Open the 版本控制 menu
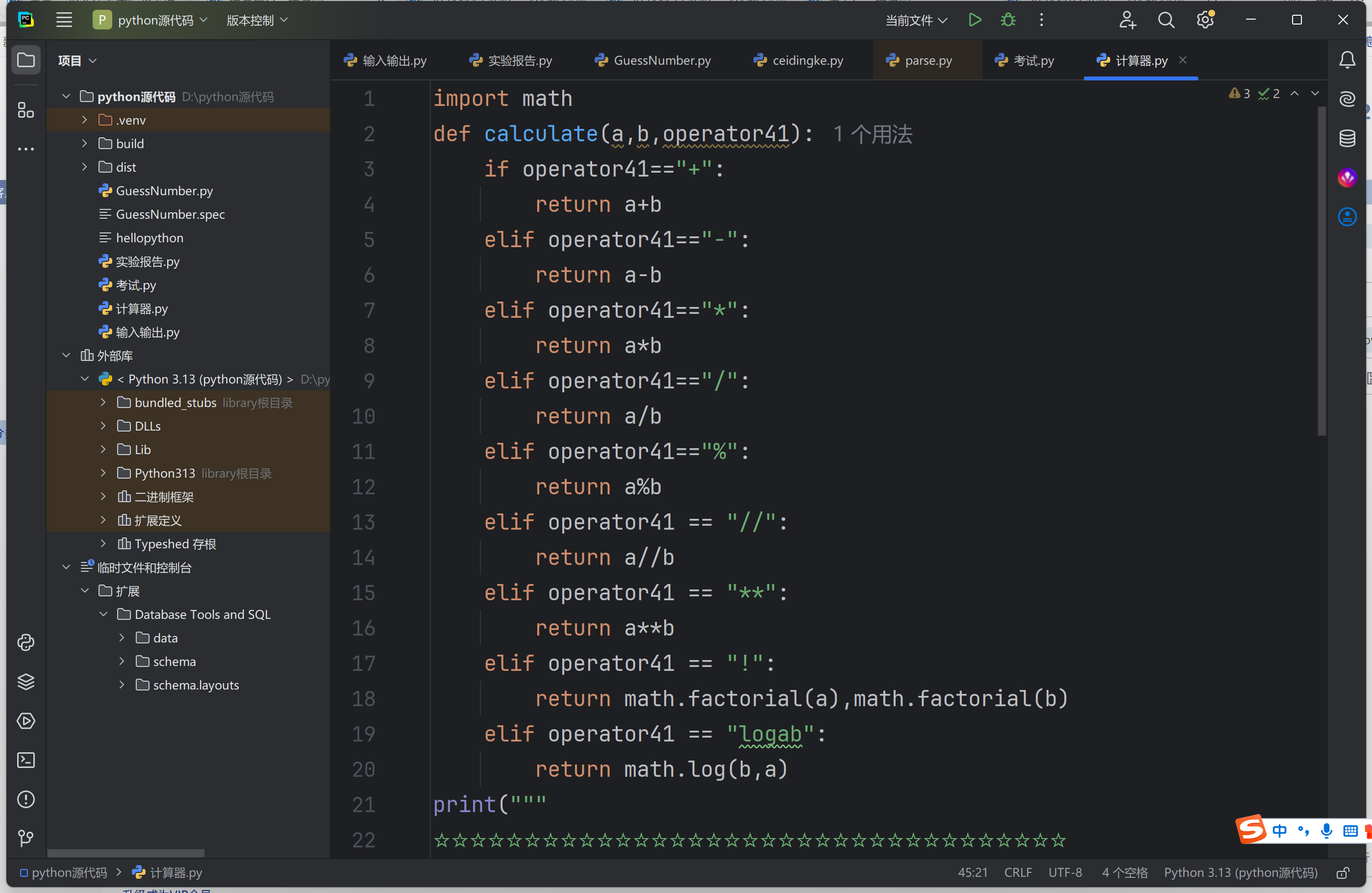This screenshot has height=893, width=1372. [256, 20]
